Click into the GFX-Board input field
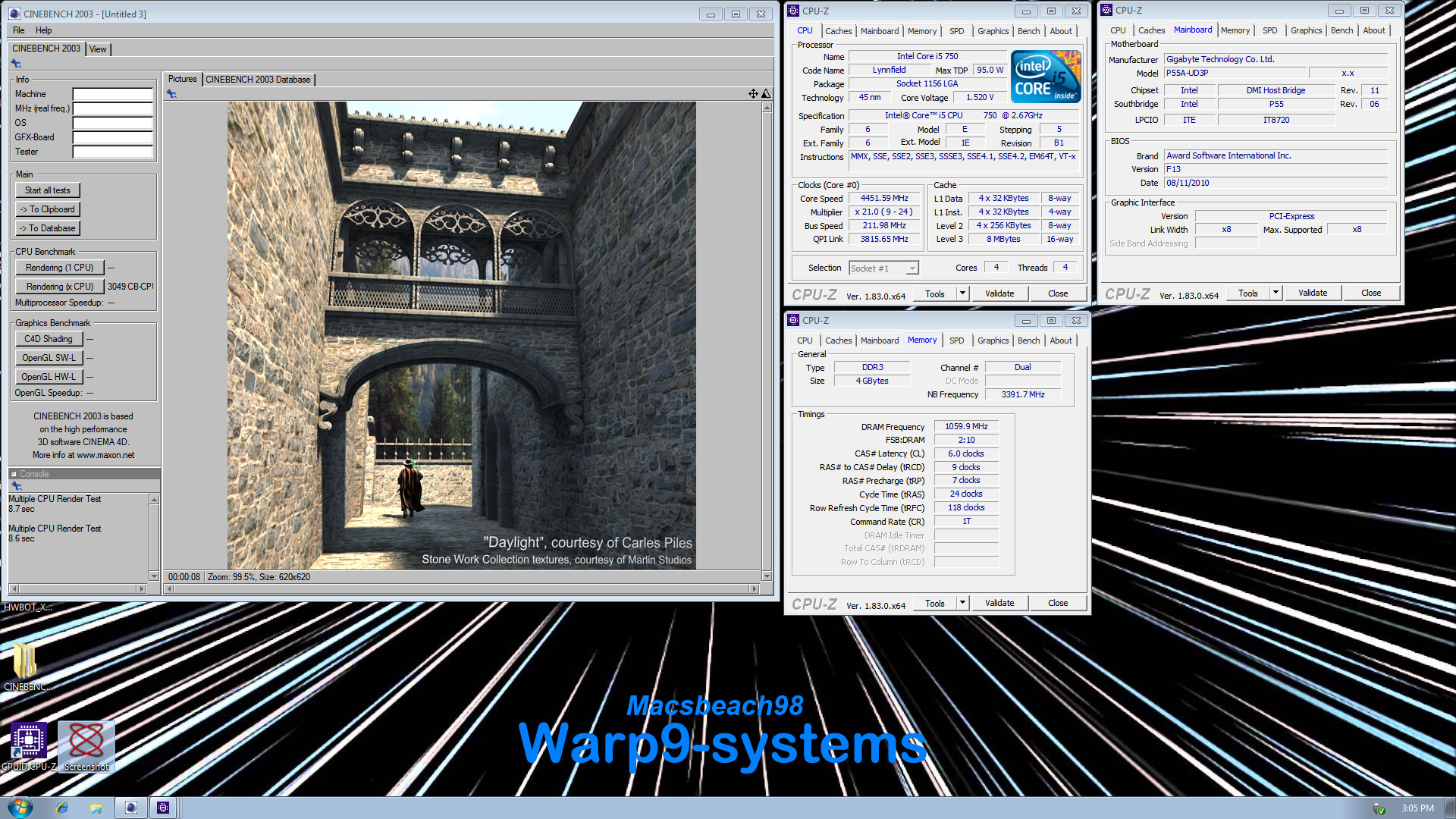The height and width of the screenshot is (819, 1456). [x=112, y=137]
